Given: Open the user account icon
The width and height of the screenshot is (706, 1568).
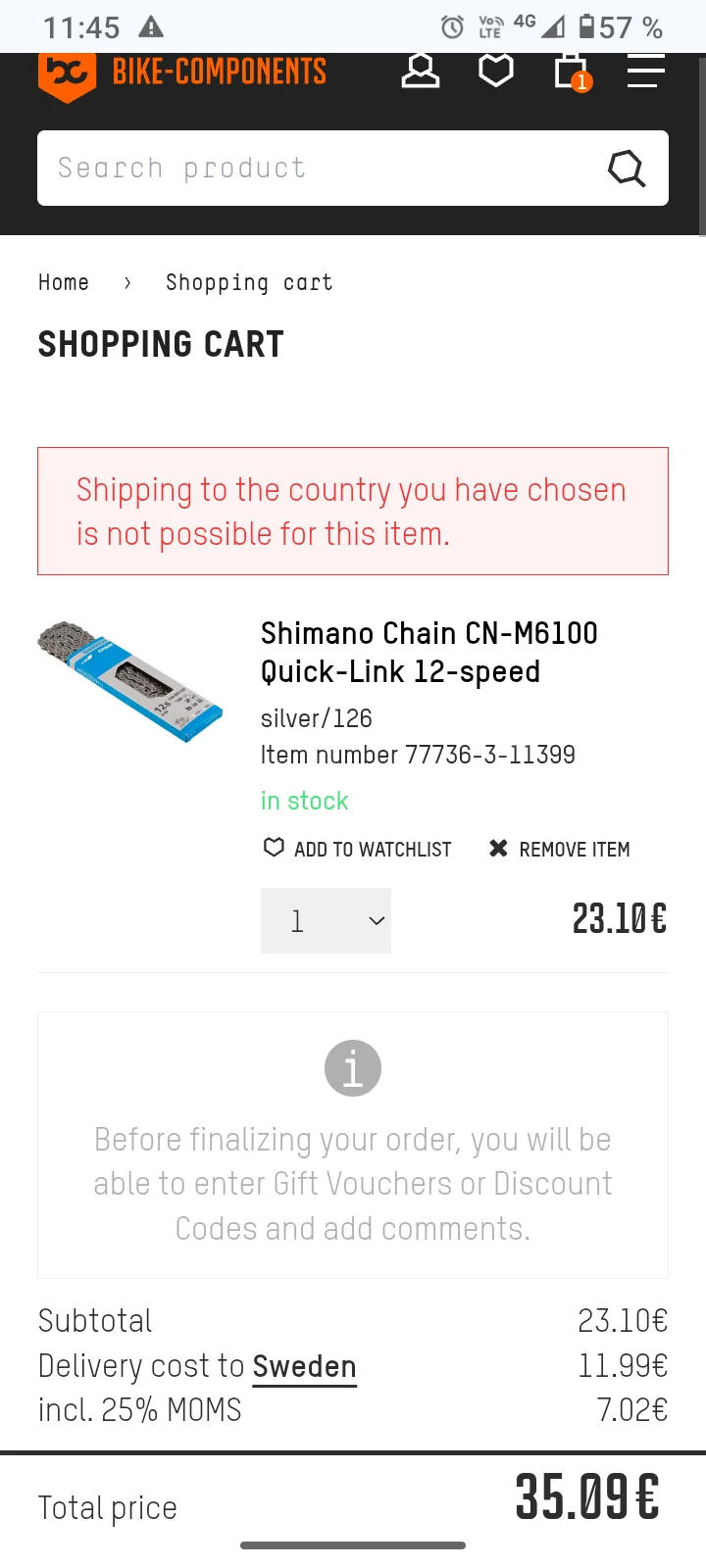Looking at the screenshot, I should point(421,72).
